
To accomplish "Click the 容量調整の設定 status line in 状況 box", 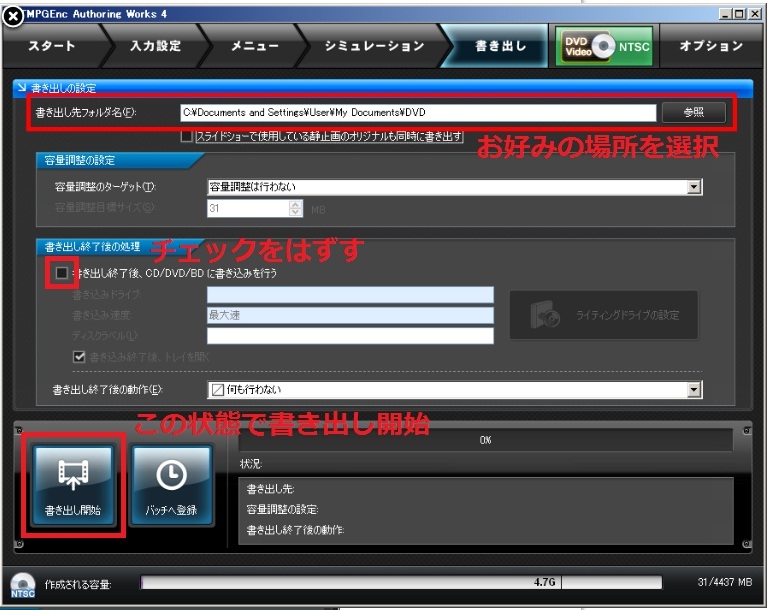I will pos(282,510).
